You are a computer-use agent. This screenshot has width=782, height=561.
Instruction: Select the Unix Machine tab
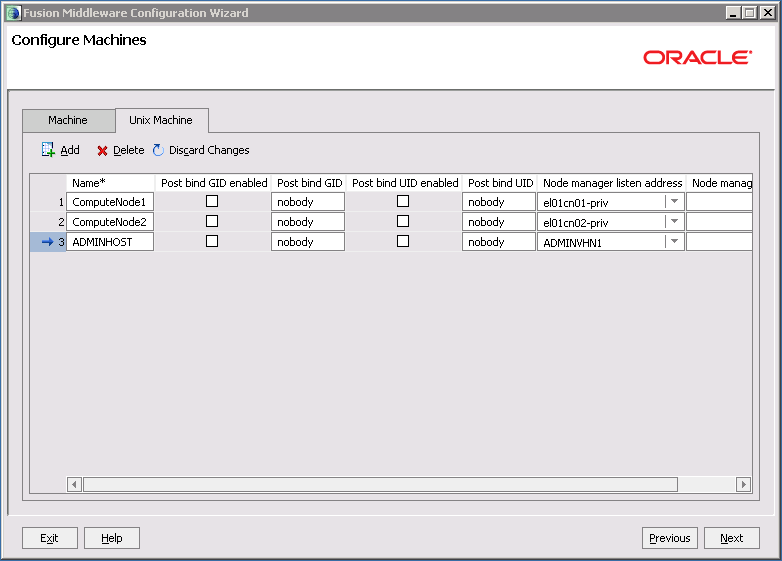click(x=162, y=120)
